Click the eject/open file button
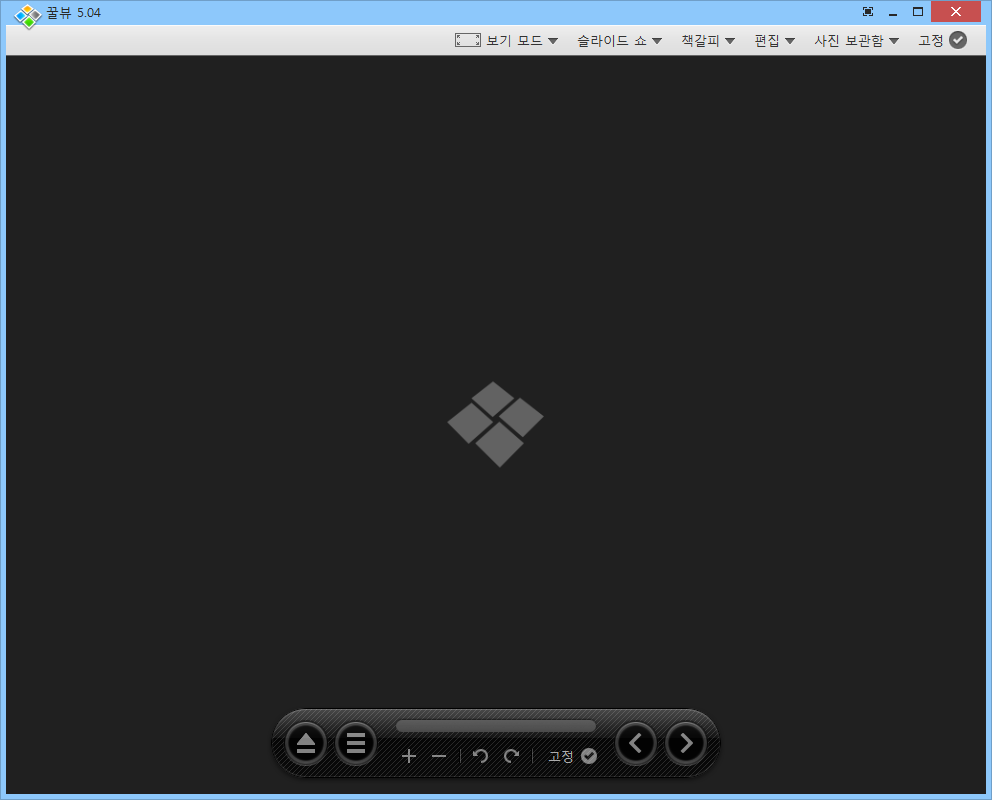 click(306, 743)
